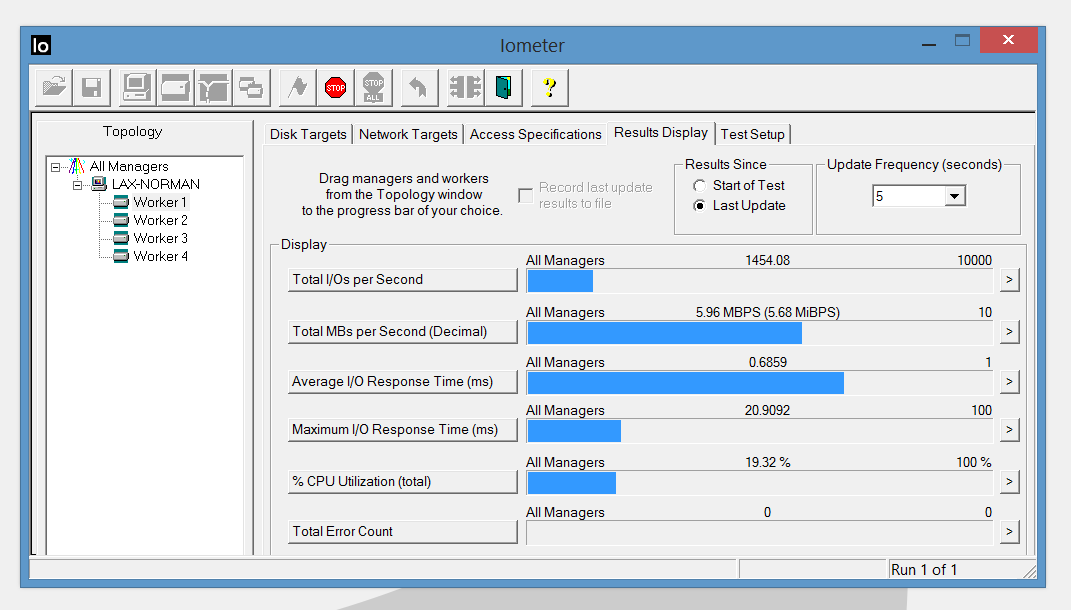The height and width of the screenshot is (610, 1071).
Task: Go to the Test Setup tab
Action: [753, 135]
